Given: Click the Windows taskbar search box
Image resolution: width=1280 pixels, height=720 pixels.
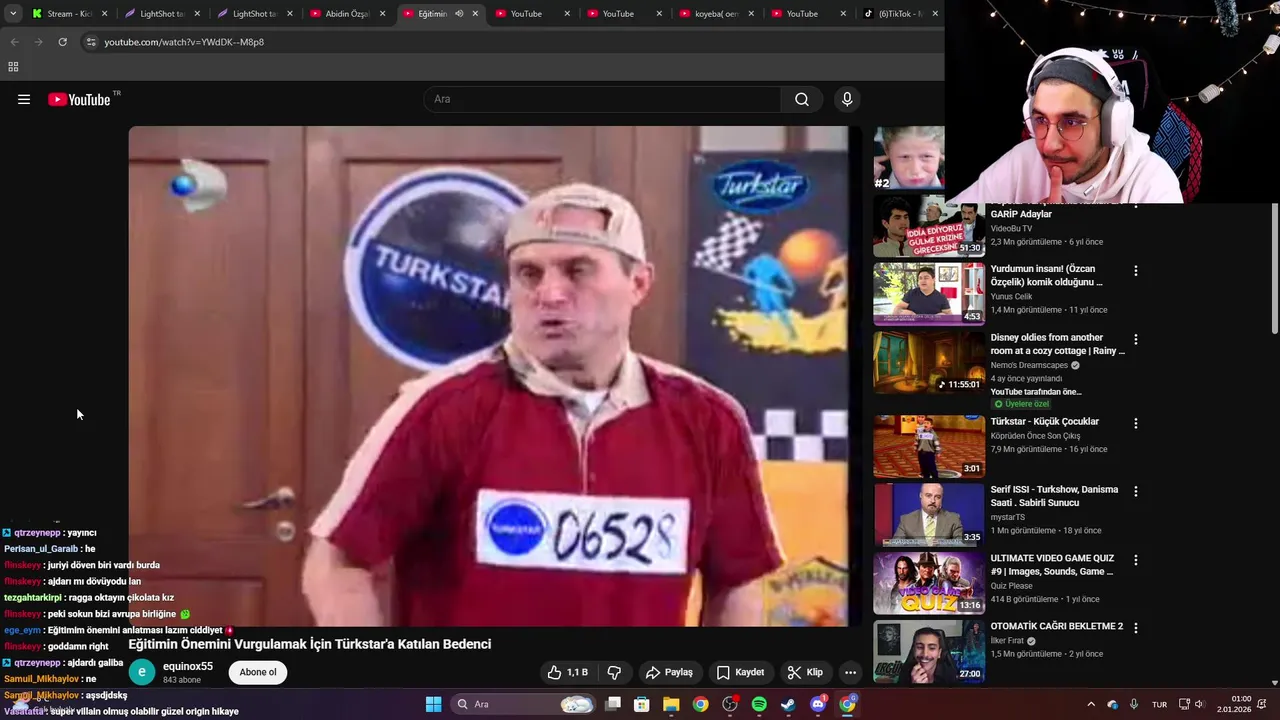Looking at the screenshot, I should coord(525,704).
